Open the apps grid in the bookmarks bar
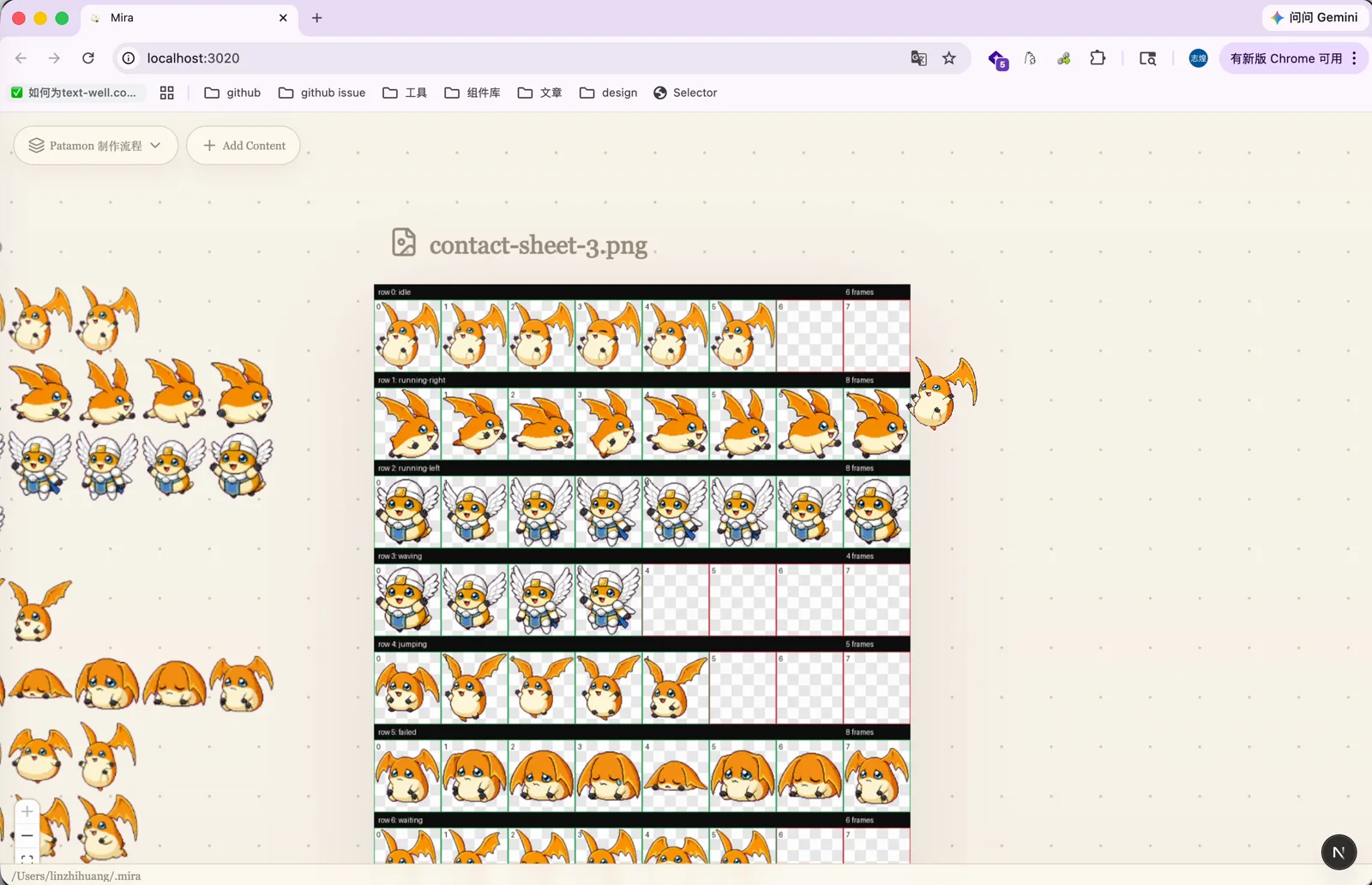The image size is (1372, 885). [x=167, y=93]
